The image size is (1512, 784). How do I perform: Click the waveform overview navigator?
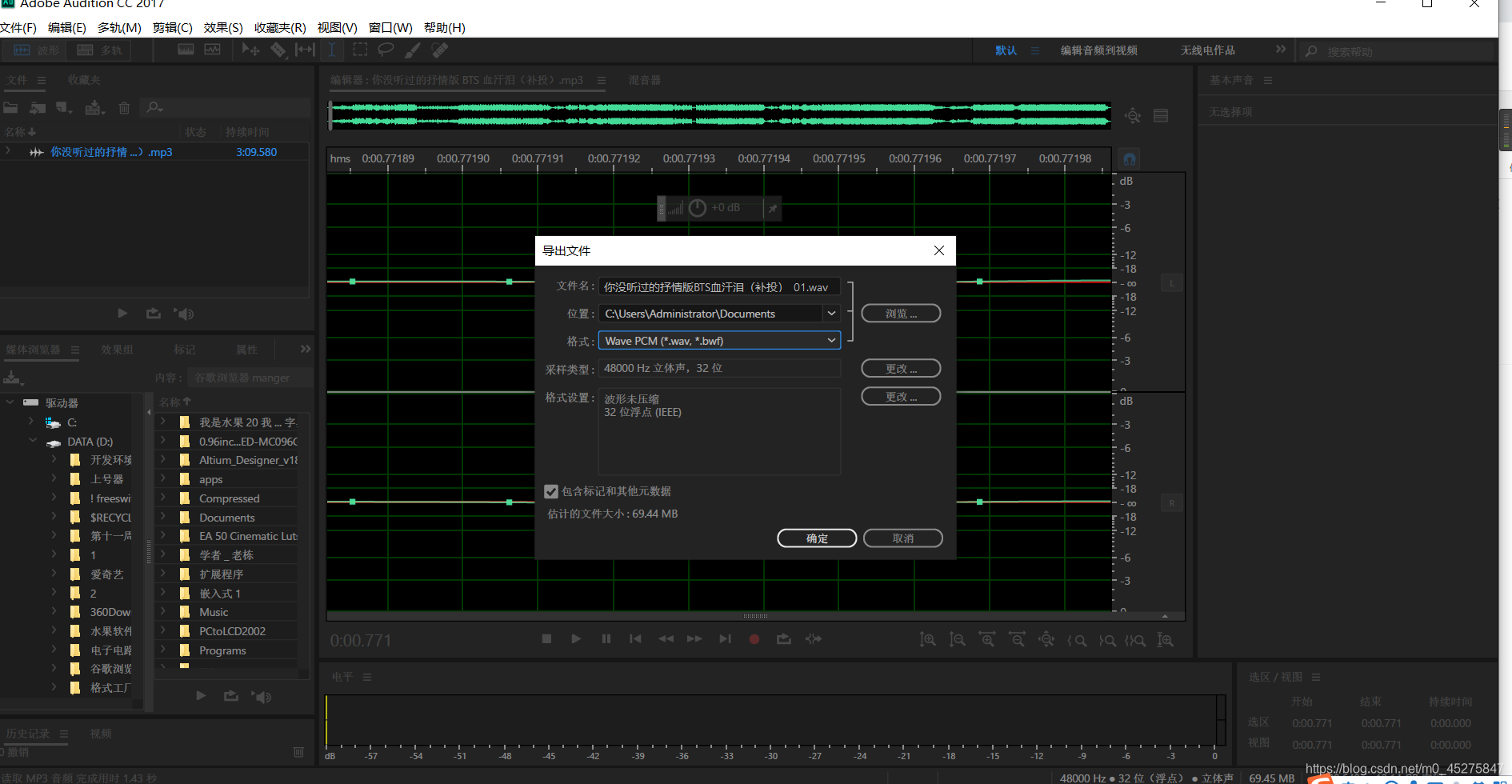click(x=720, y=114)
